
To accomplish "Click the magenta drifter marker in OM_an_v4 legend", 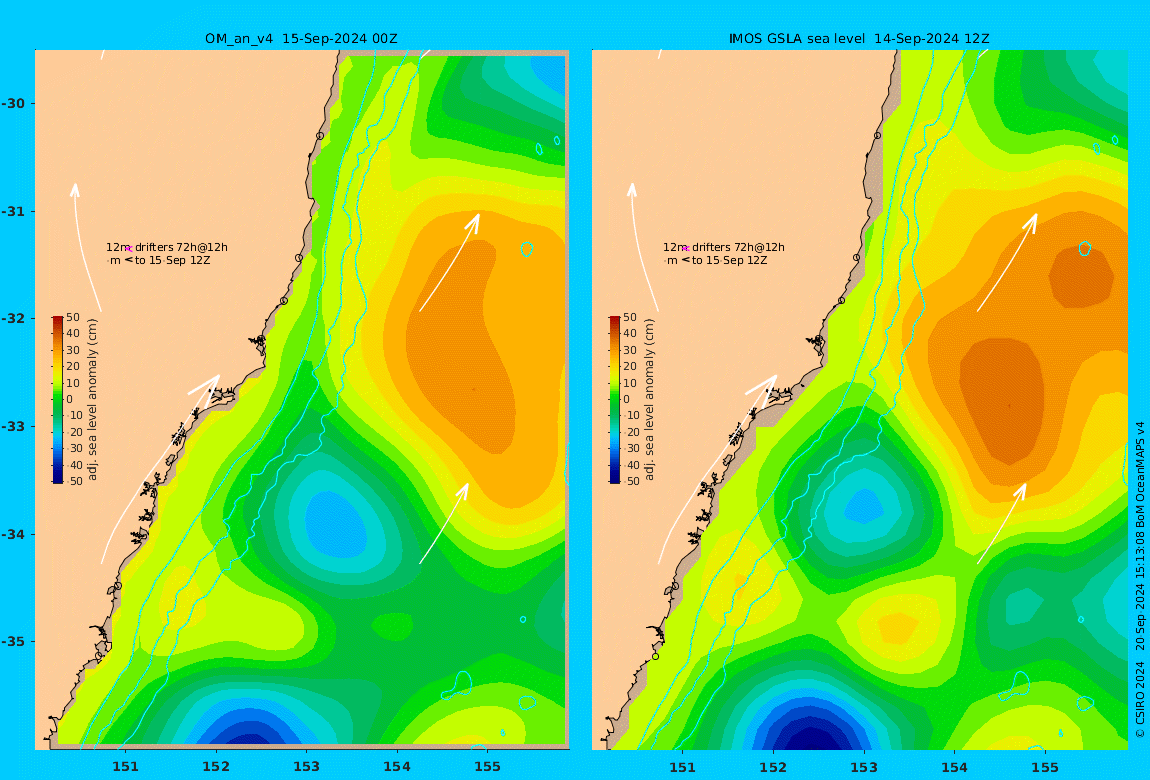I will (128, 249).
